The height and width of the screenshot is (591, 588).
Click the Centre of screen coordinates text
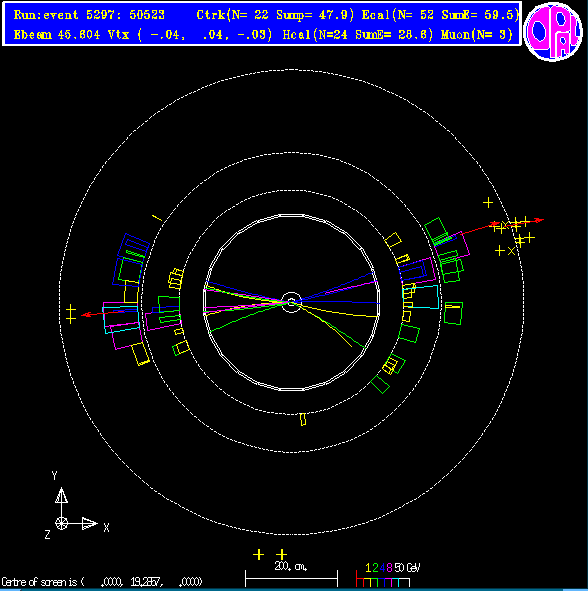point(102,582)
